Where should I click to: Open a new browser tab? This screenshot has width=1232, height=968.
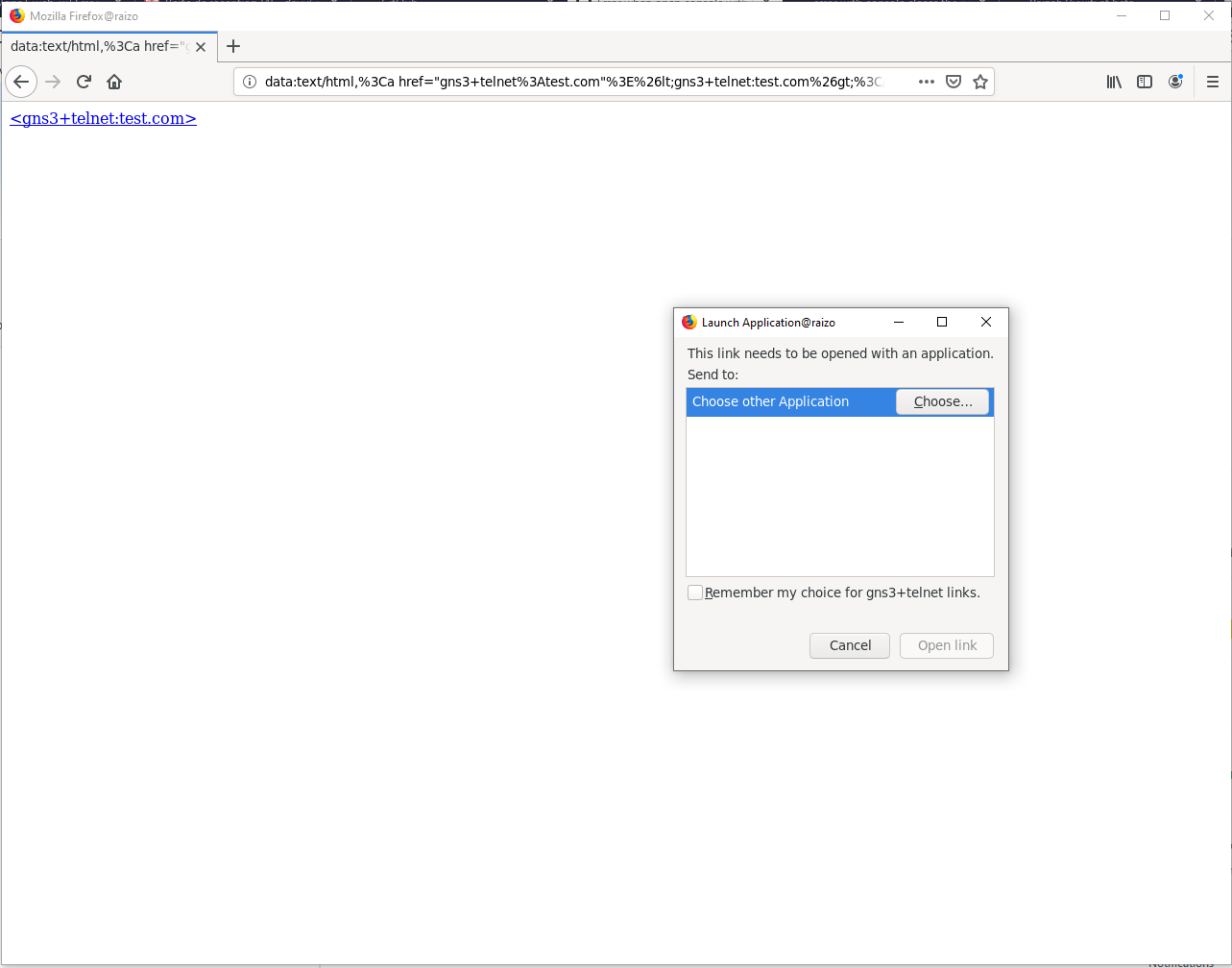click(233, 45)
